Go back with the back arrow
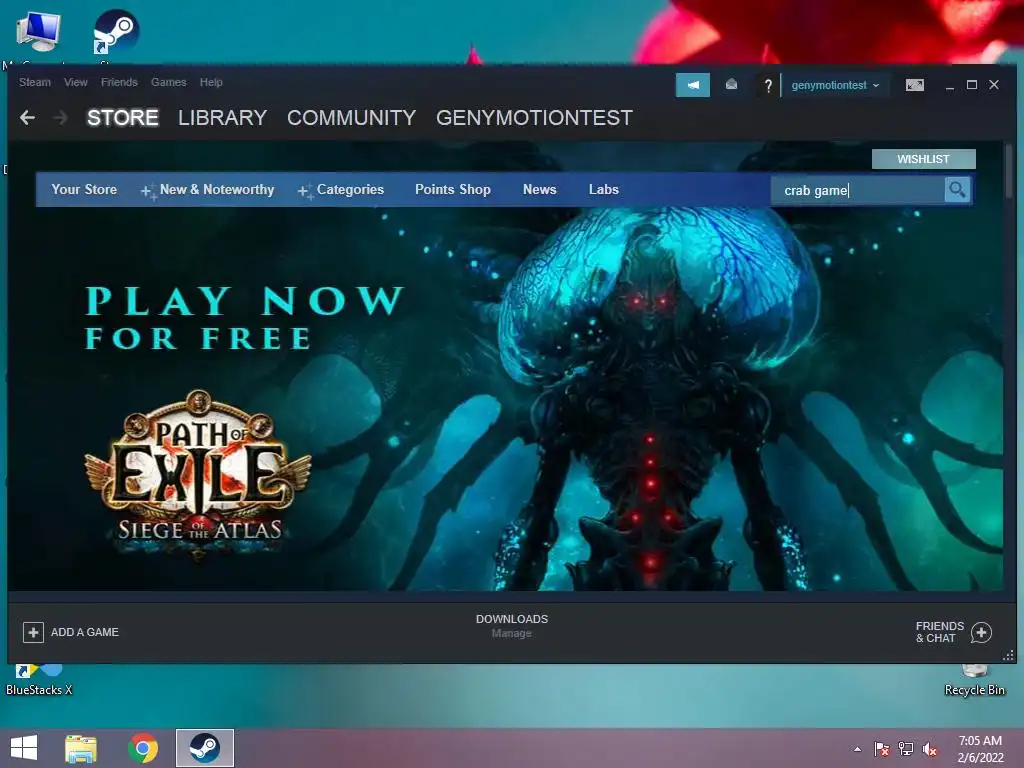1024x768 pixels. pos(27,118)
